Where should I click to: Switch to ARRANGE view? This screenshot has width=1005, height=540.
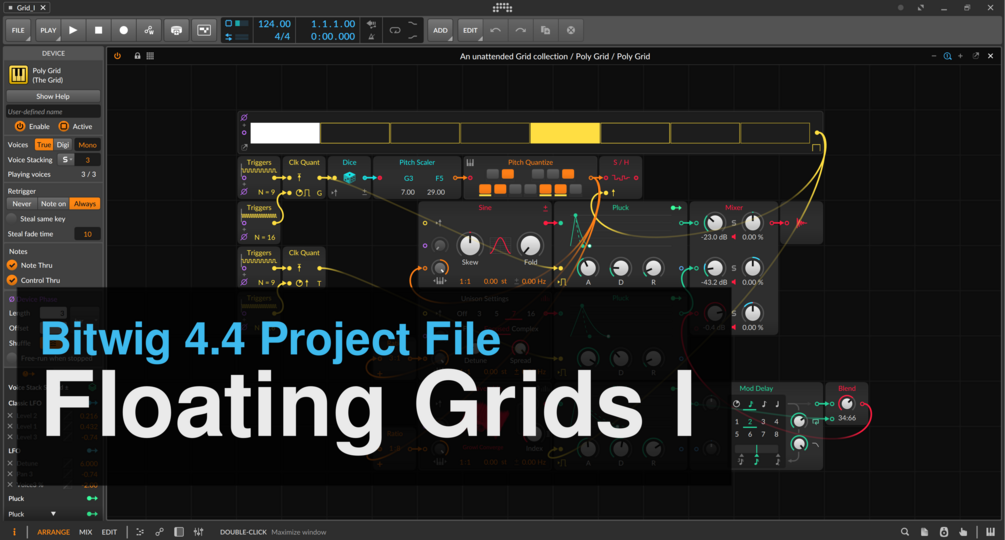pos(53,532)
